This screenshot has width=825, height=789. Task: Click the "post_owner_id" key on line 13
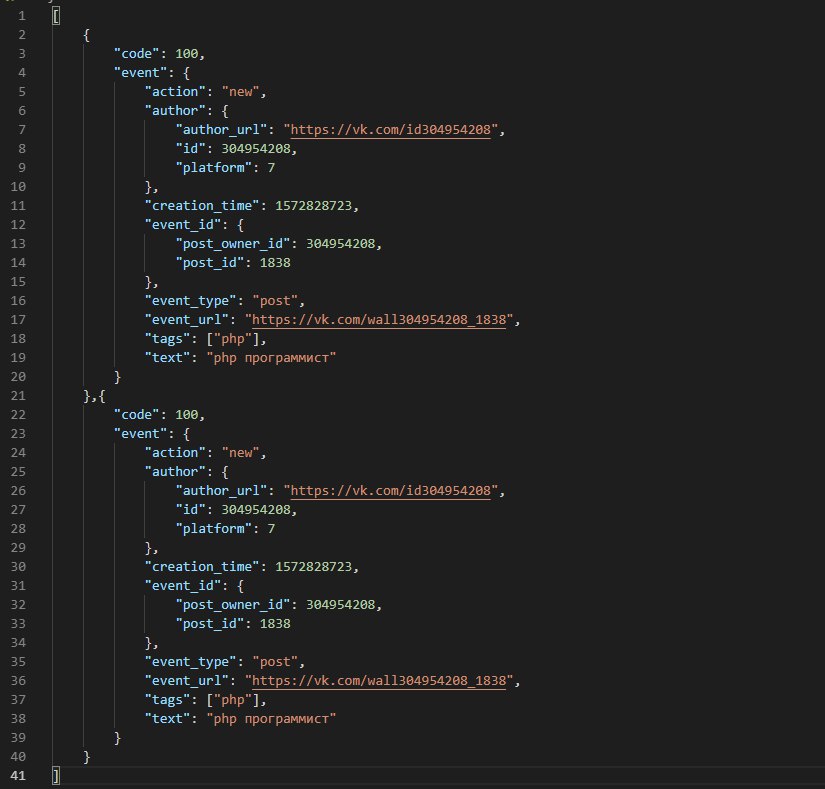point(233,244)
